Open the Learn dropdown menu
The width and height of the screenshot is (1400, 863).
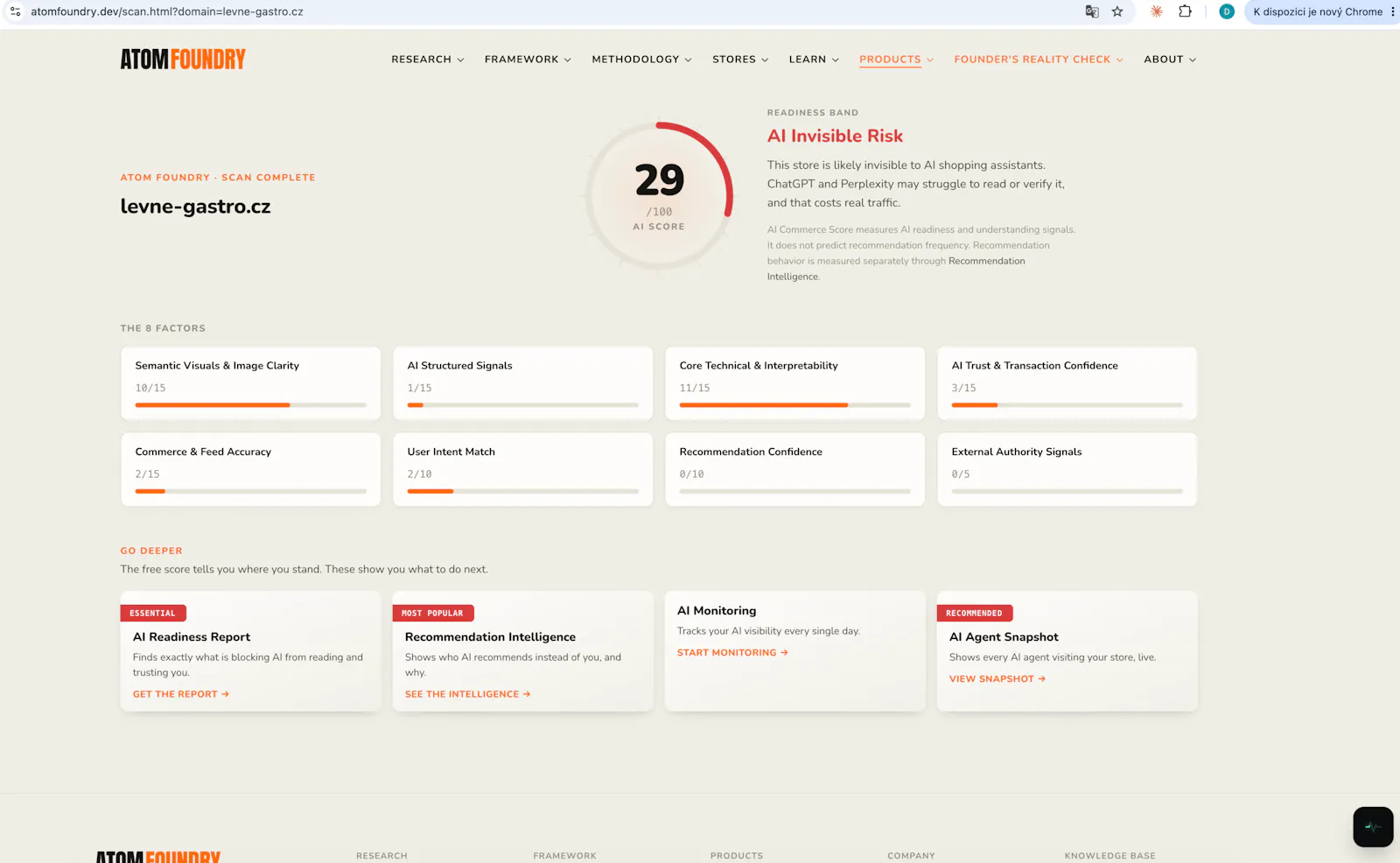coord(814,60)
